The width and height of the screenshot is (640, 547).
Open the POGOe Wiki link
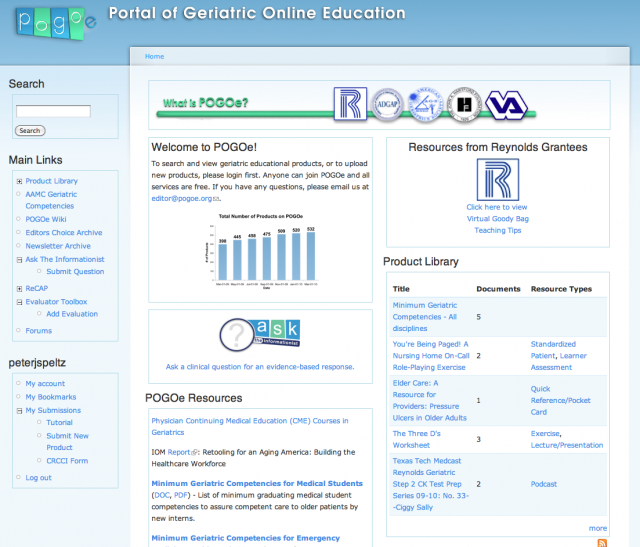click(x=46, y=219)
